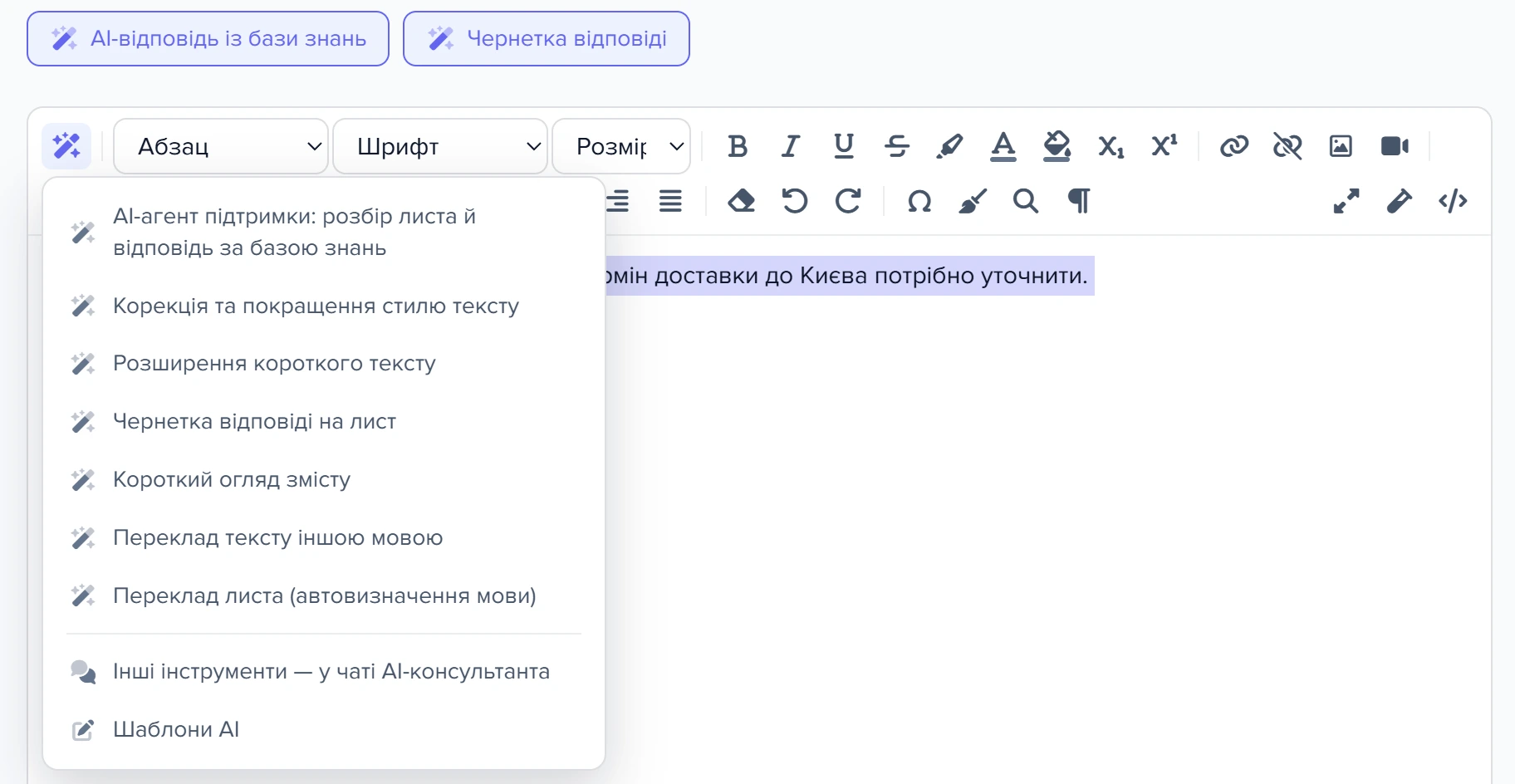Select AI-агент підтримки: розбір листа menu item
Viewport: 1515px width, 784px height.
coord(324,232)
